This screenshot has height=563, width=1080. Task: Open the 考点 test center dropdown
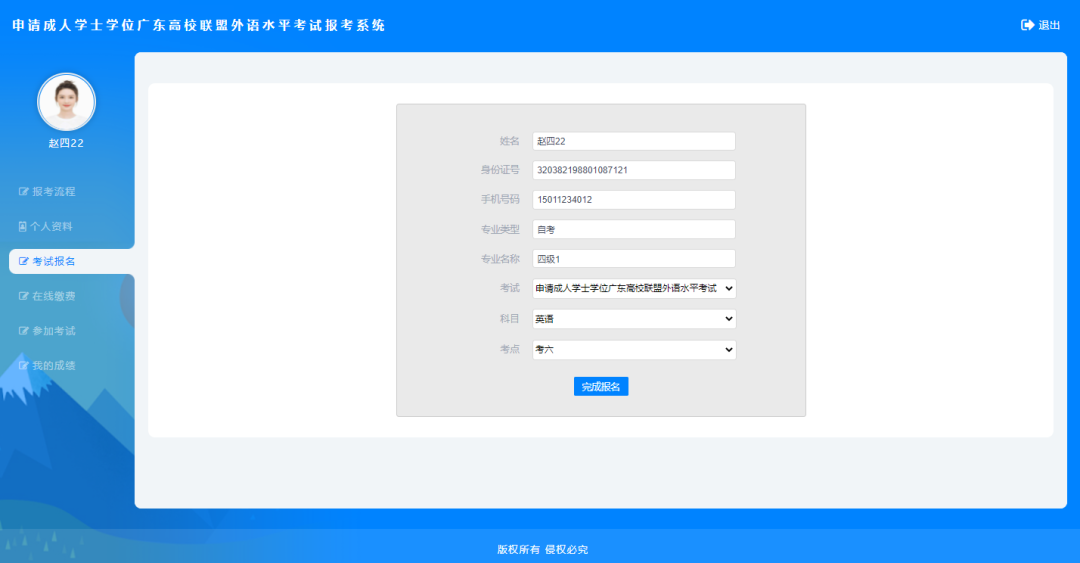(634, 350)
